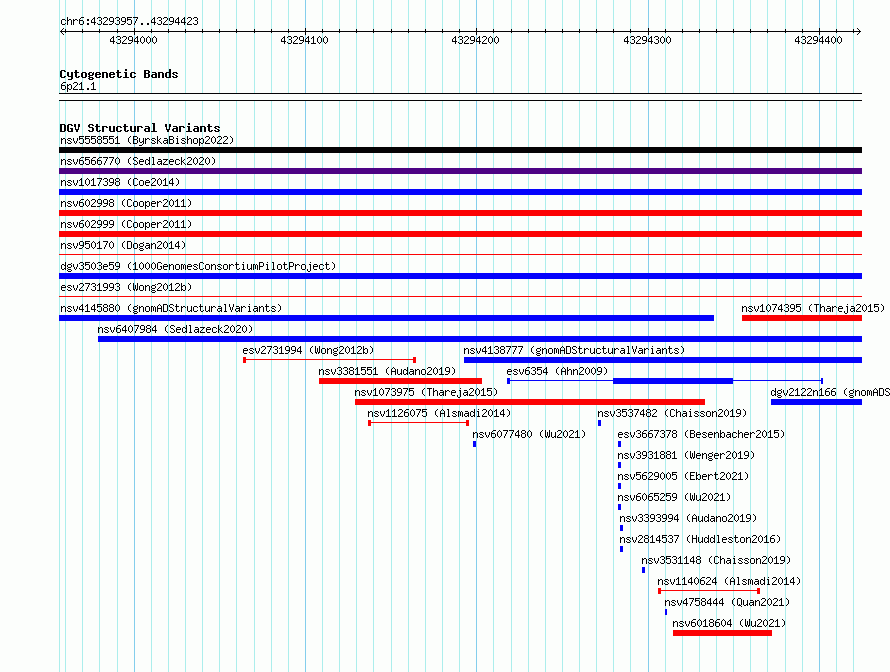
Task: Click the chr6:43293957..43294423 region label
Action: (129, 21)
